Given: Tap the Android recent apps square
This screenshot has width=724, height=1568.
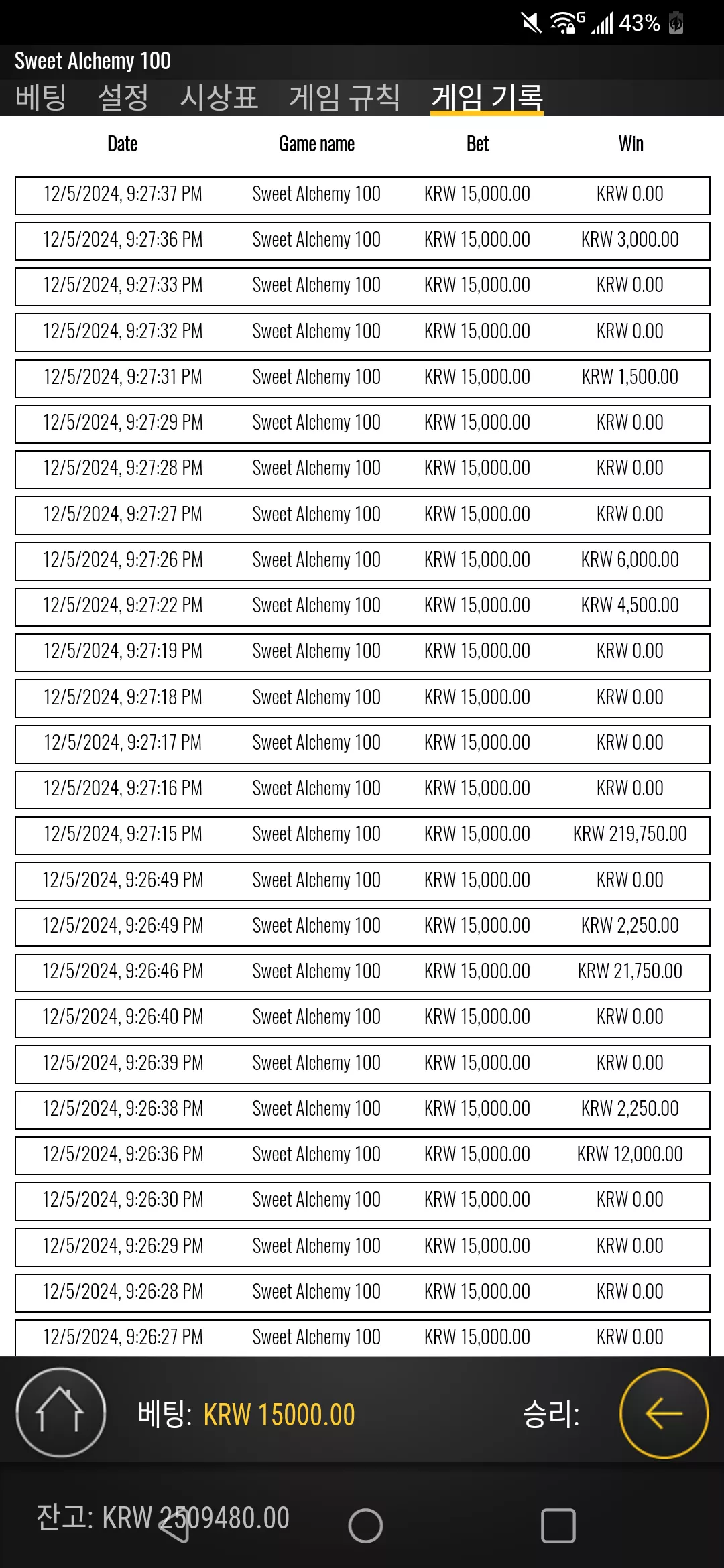Looking at the screenshot, I should pyautogui.click(x=558, y=1526).
